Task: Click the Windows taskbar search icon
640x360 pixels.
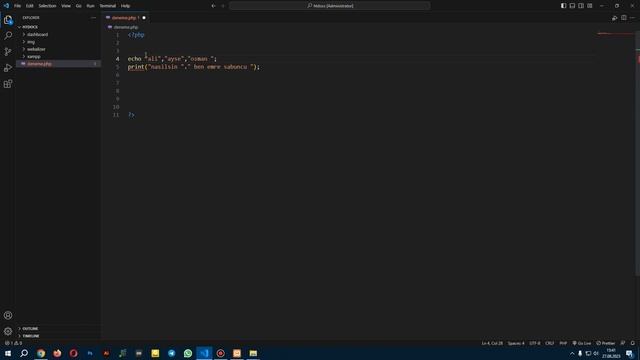Action: pyautogui.click(x=24, y=353)
